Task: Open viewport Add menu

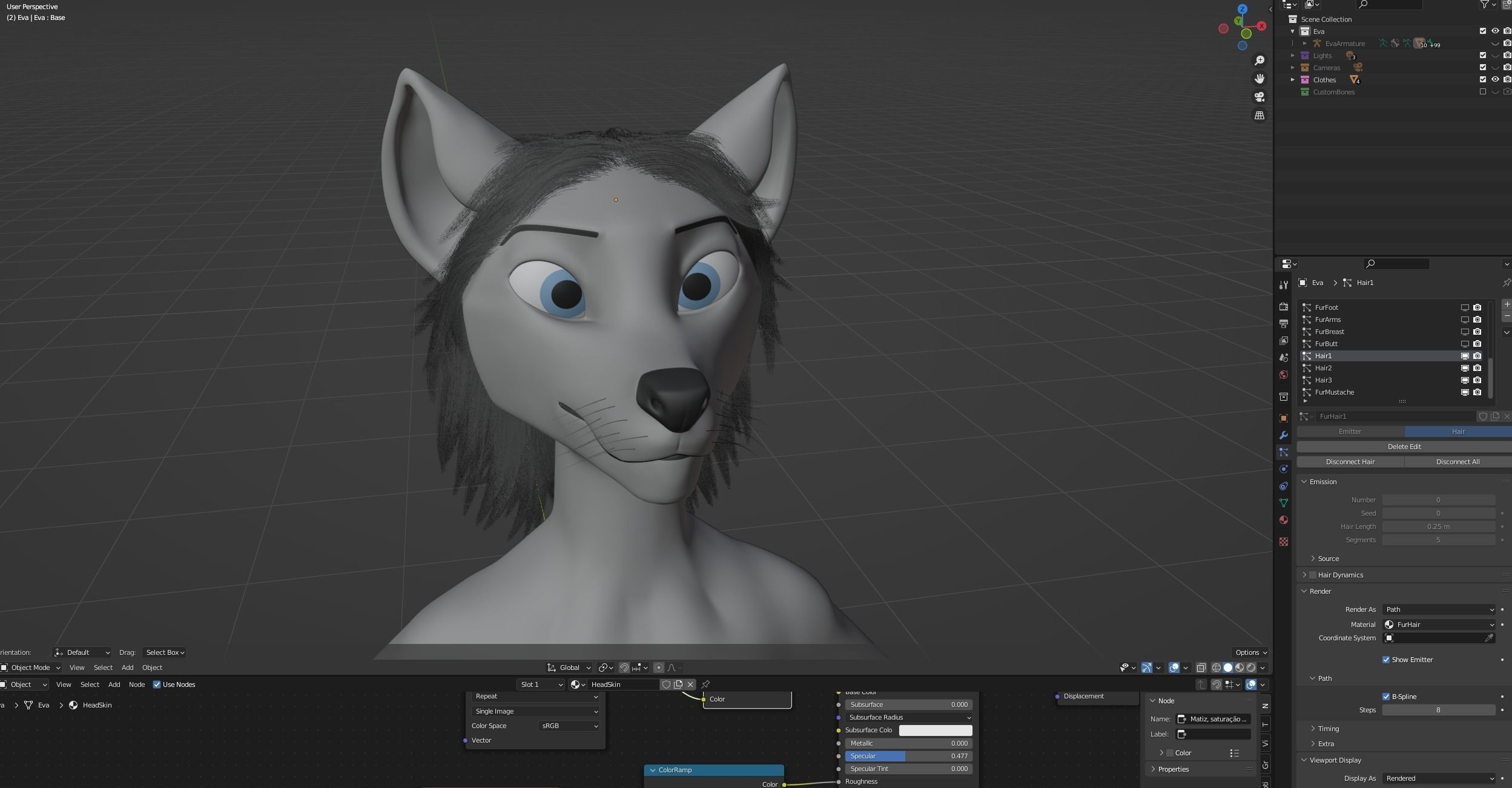Action: [x=127, y=668]
